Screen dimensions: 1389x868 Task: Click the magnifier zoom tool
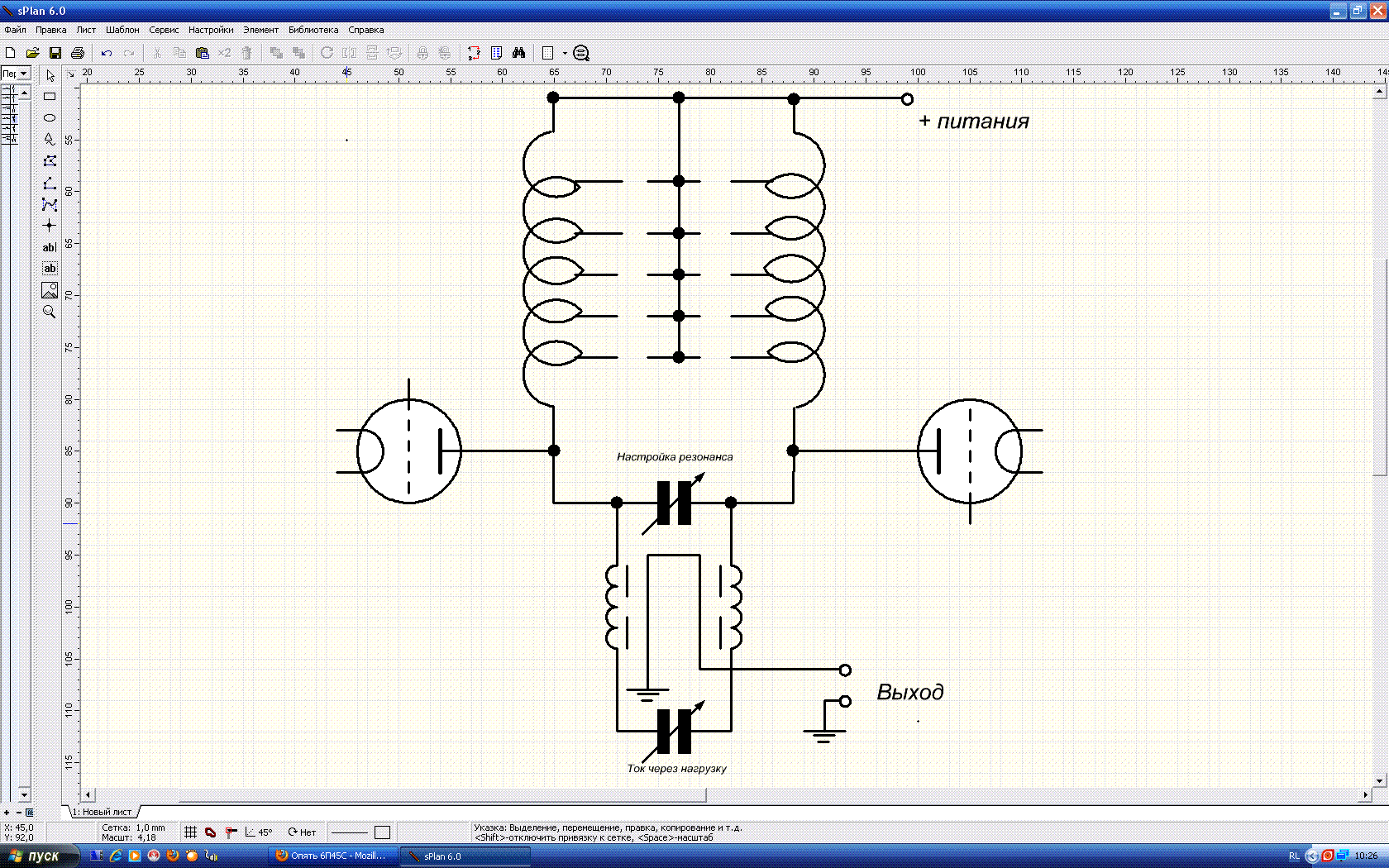[x=50, y=312]
